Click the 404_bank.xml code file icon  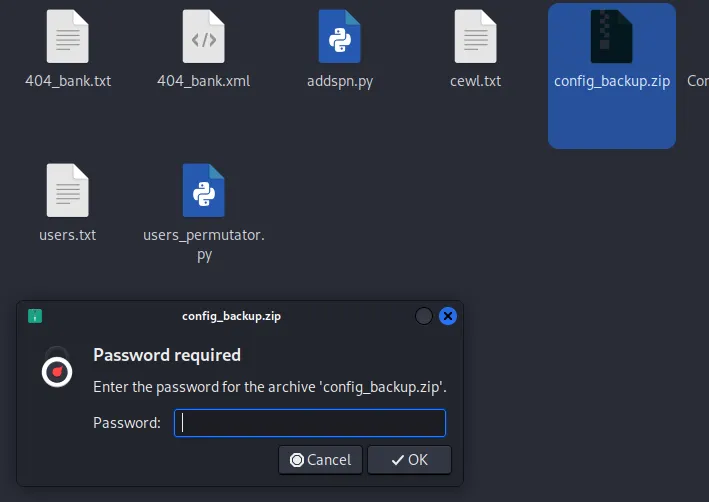(203, 37)
